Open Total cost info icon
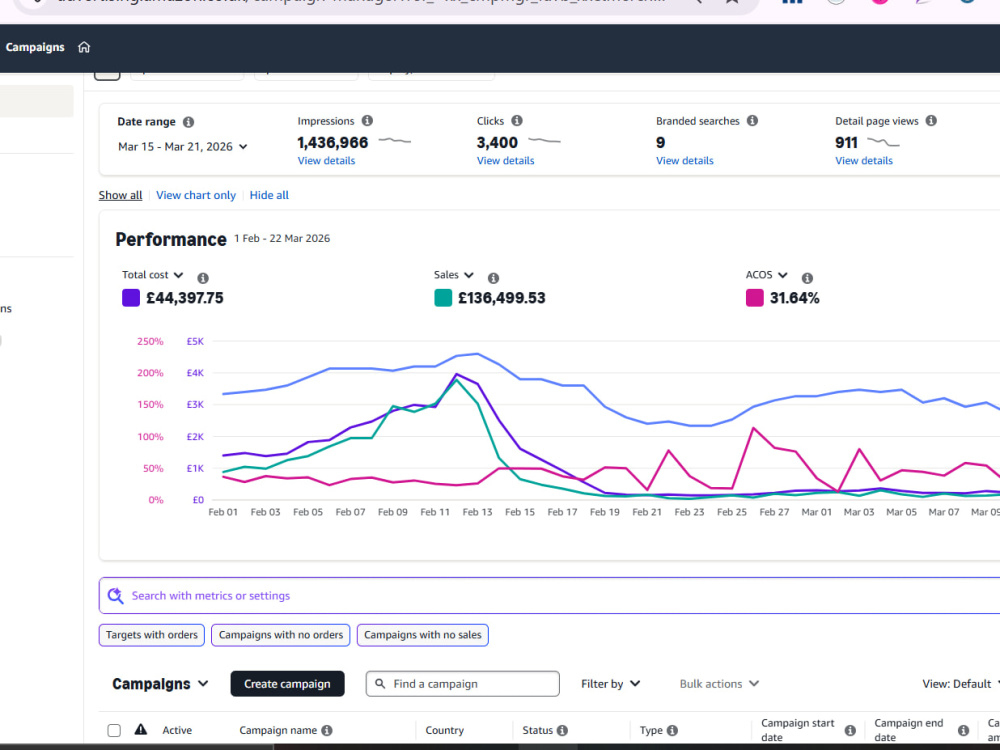Screen dimensions: 1000x750 pos(203,278)
